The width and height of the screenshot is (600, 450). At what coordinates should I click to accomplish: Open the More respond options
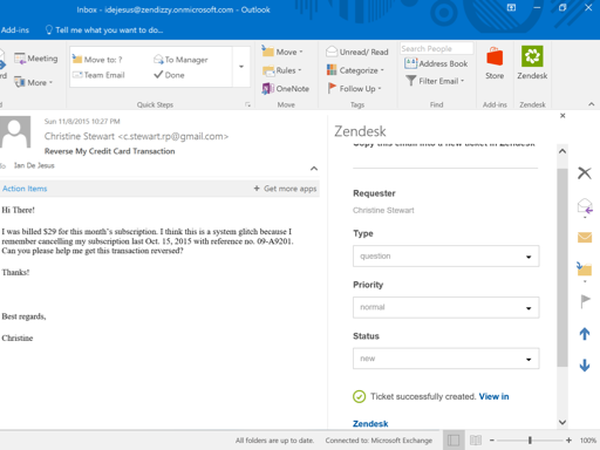[33, 82]
